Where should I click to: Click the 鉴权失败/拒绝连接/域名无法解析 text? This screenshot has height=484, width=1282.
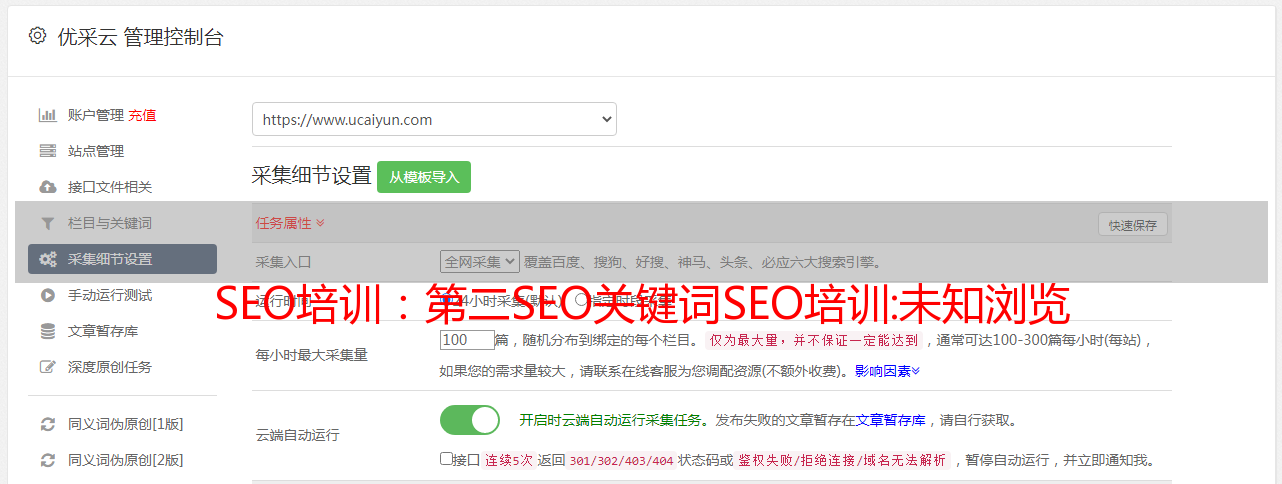(x=843, y=461)
